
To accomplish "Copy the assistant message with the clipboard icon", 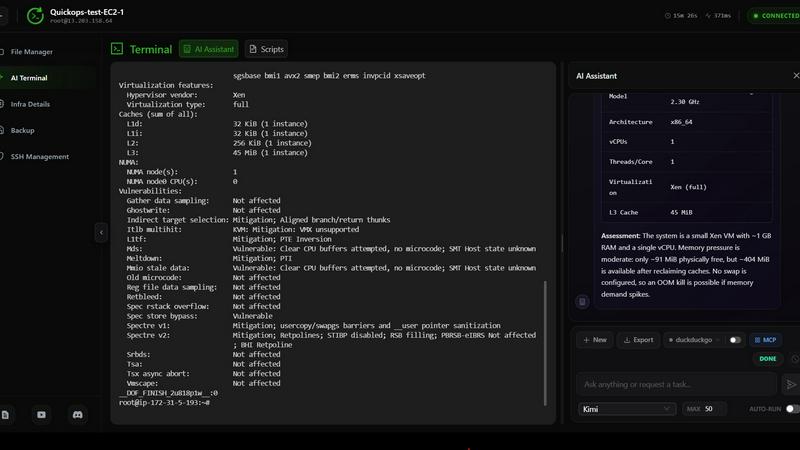I will (x=582, y=302).
